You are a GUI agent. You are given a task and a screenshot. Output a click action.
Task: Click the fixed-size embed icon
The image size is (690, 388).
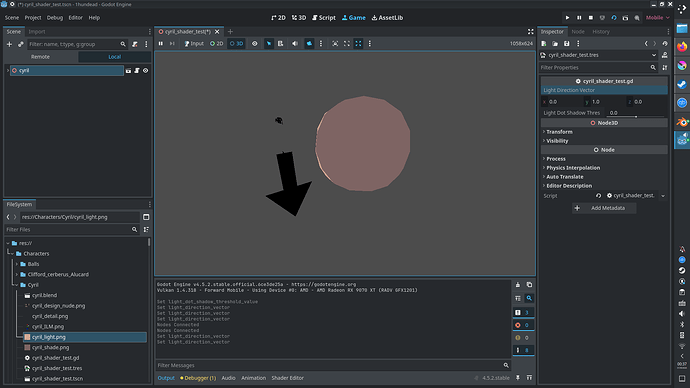(335, 44)
